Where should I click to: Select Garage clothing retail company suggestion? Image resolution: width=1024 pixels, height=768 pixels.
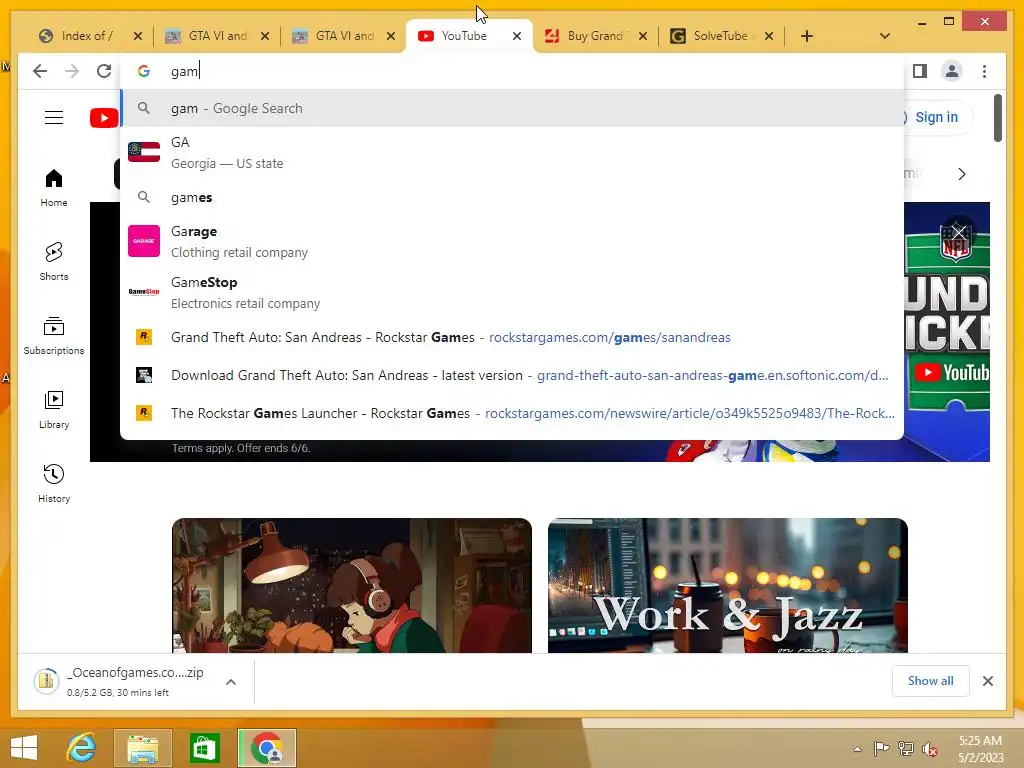pyautogui.click(x=512, y=241)
